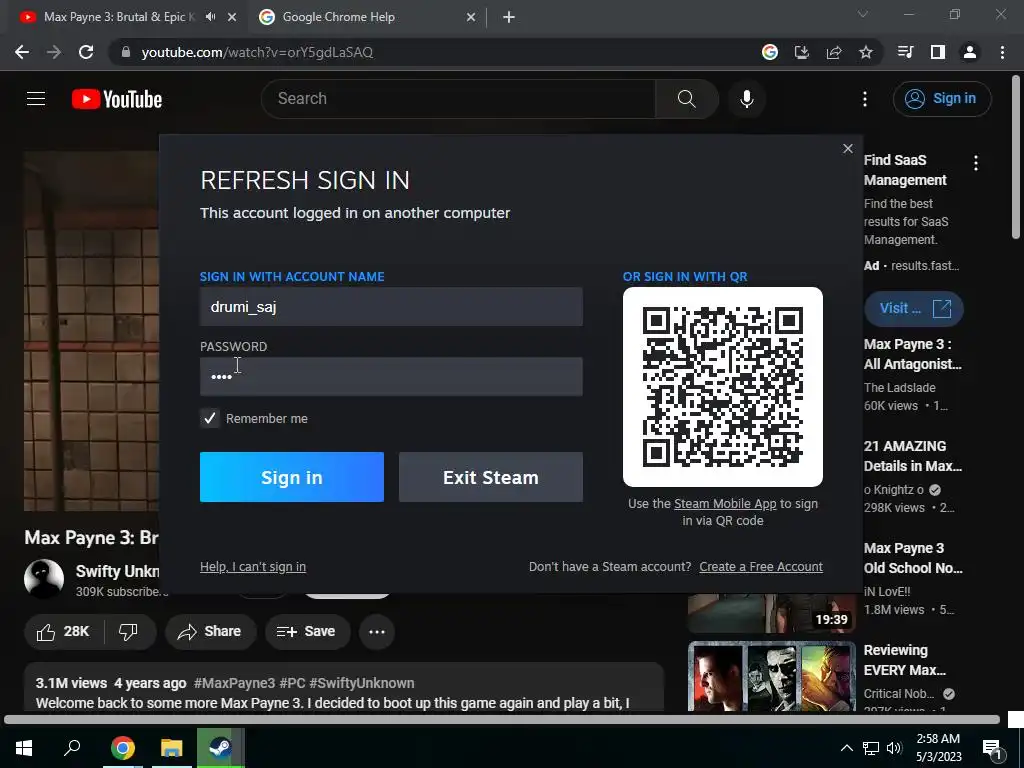Go back using Chrome back arrow

[22, 52]
